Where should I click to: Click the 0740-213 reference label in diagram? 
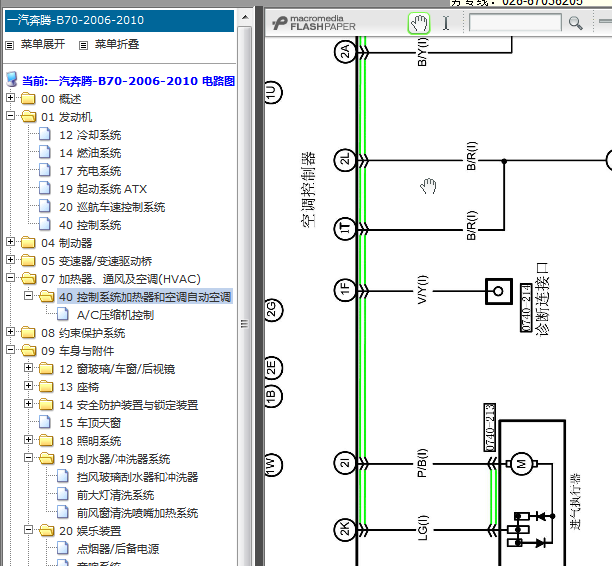pyautogui.click(x=490, y=427)
